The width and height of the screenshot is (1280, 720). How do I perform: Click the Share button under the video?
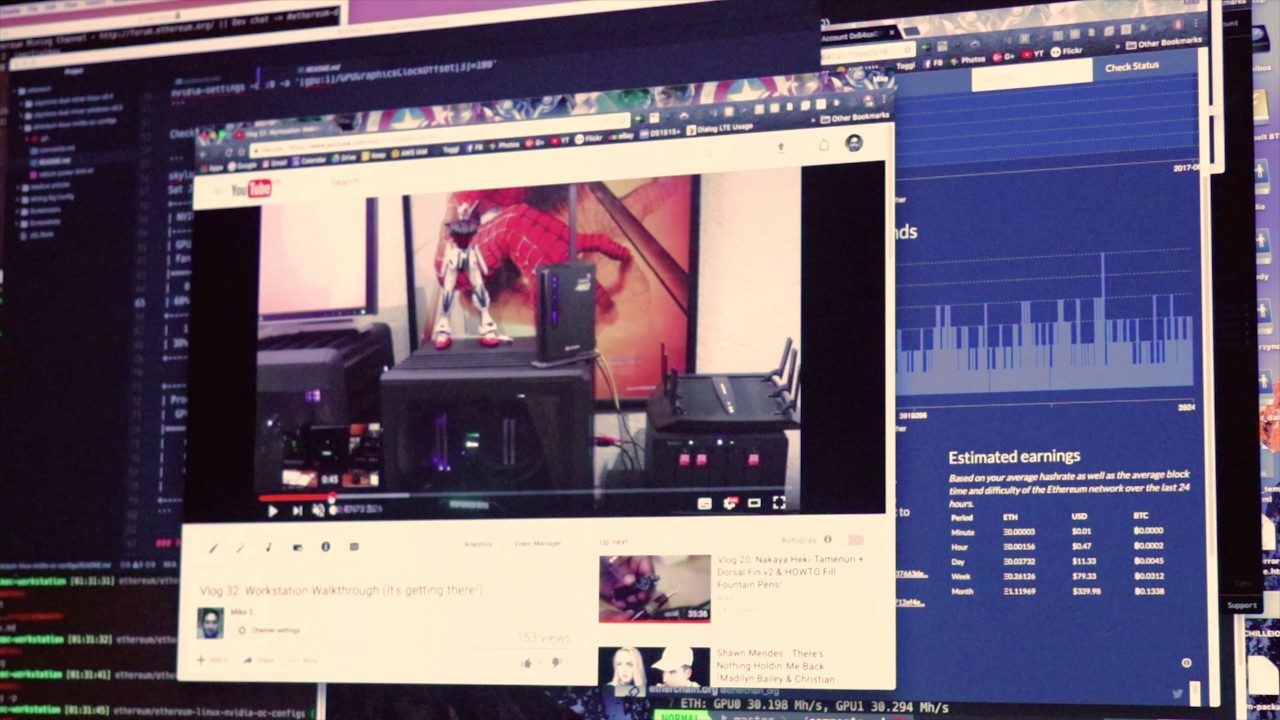(260, 660)
